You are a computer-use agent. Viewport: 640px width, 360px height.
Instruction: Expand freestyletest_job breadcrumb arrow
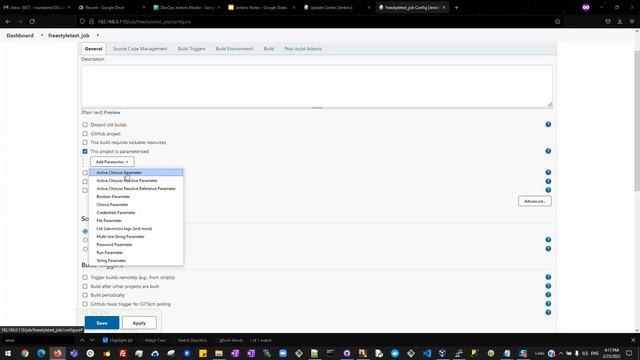(x=98, y=36)
